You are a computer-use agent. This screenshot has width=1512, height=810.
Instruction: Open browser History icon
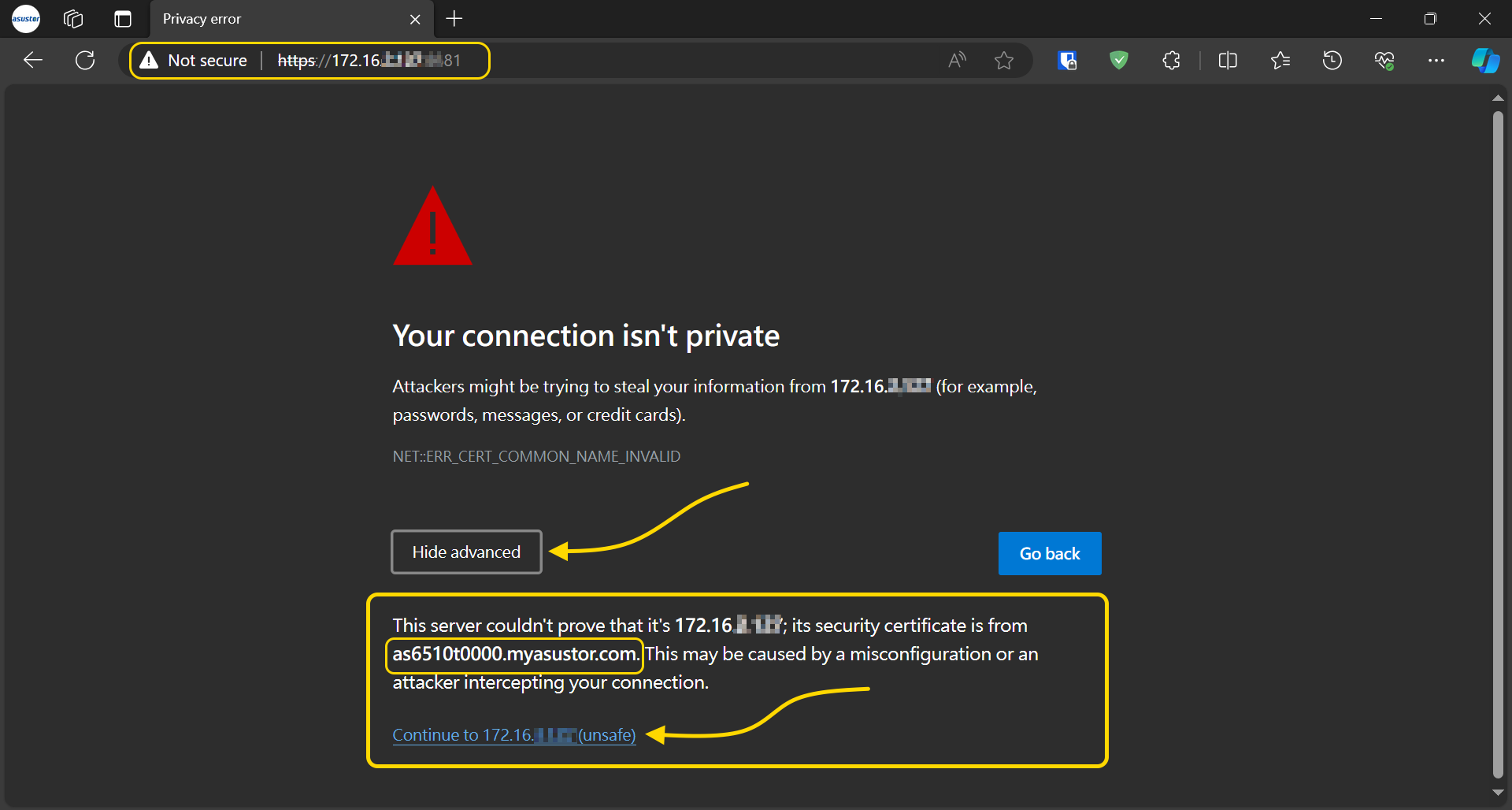pos(1332,60)
